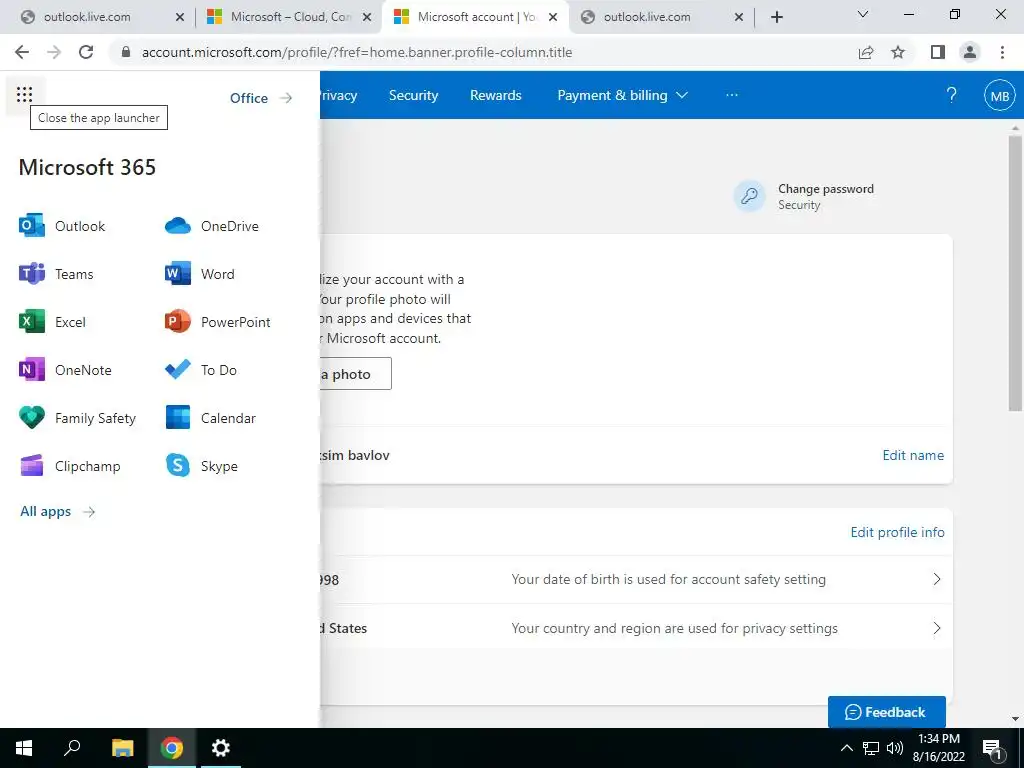
Task: Switch to the last outlook.live.com tab
Action: tap(647, 17)
